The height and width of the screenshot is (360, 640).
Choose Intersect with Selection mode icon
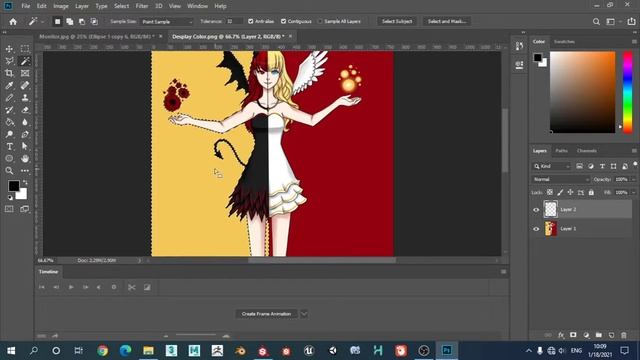(94, 22)
